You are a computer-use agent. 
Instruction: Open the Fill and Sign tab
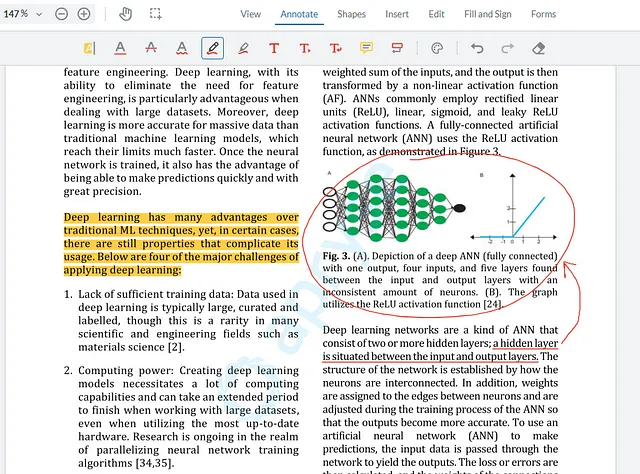487,14
